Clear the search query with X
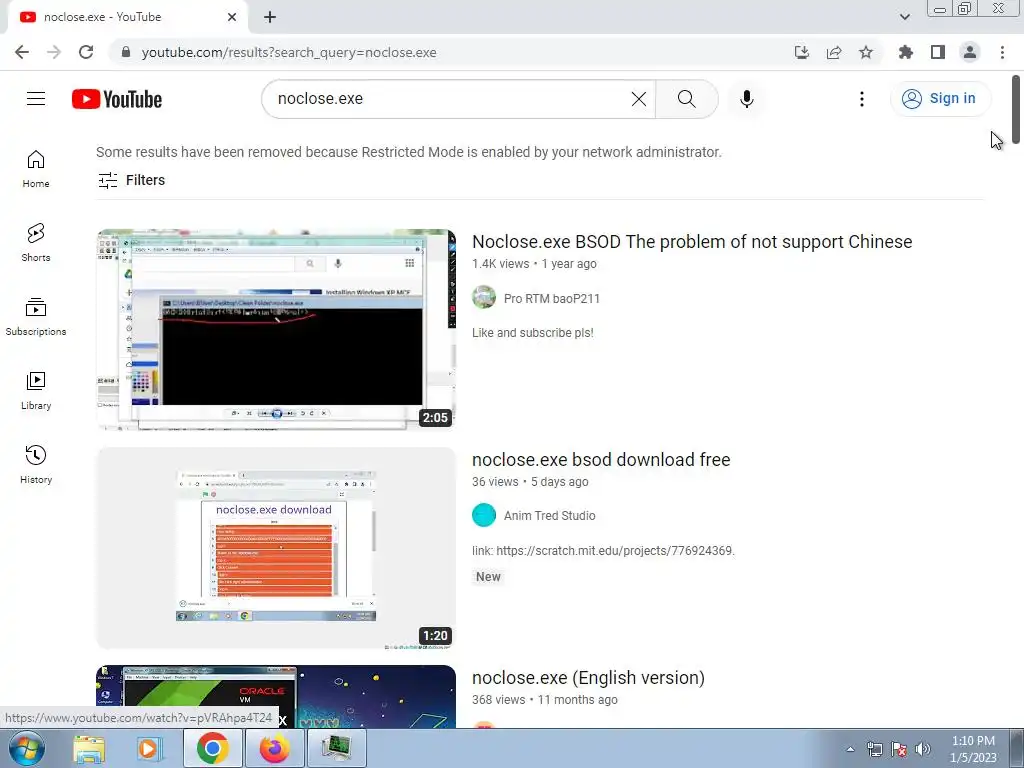 639,99
